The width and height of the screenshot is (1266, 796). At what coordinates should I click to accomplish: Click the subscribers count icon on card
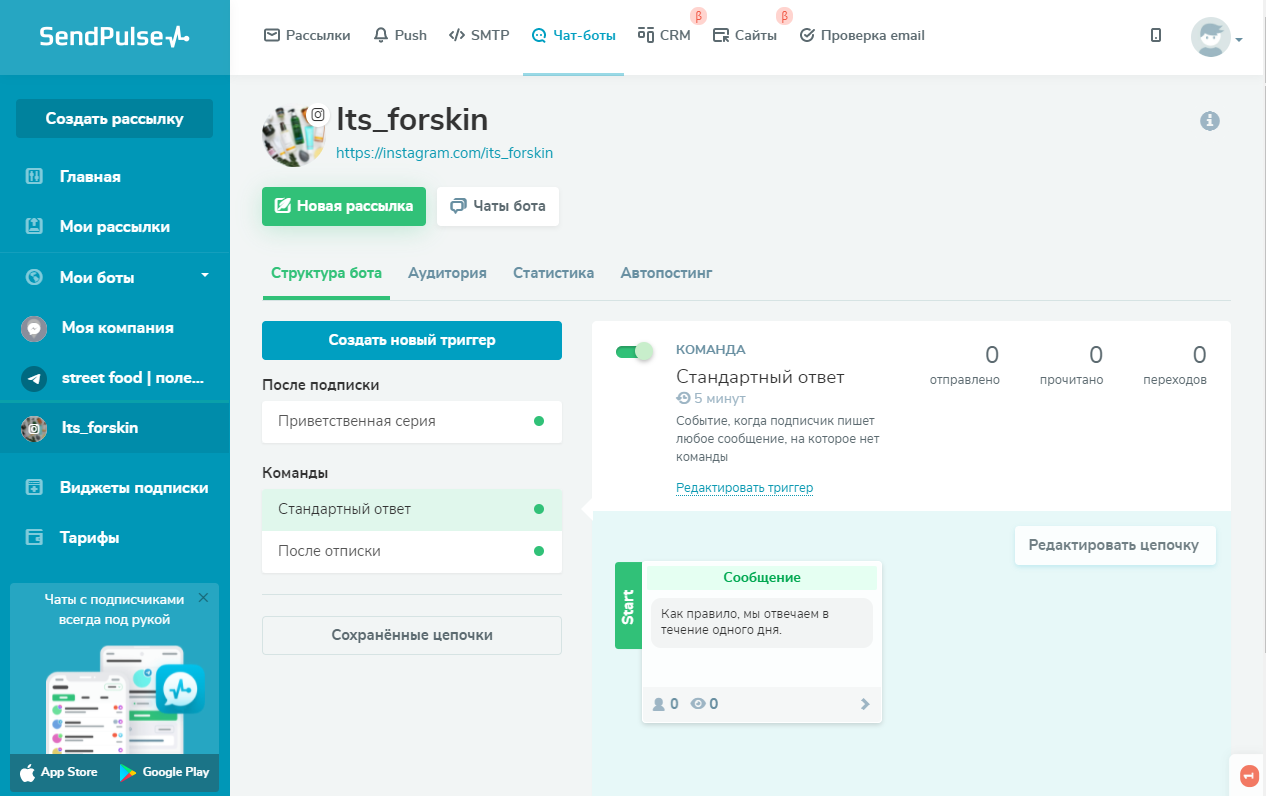tap(658, 704)
